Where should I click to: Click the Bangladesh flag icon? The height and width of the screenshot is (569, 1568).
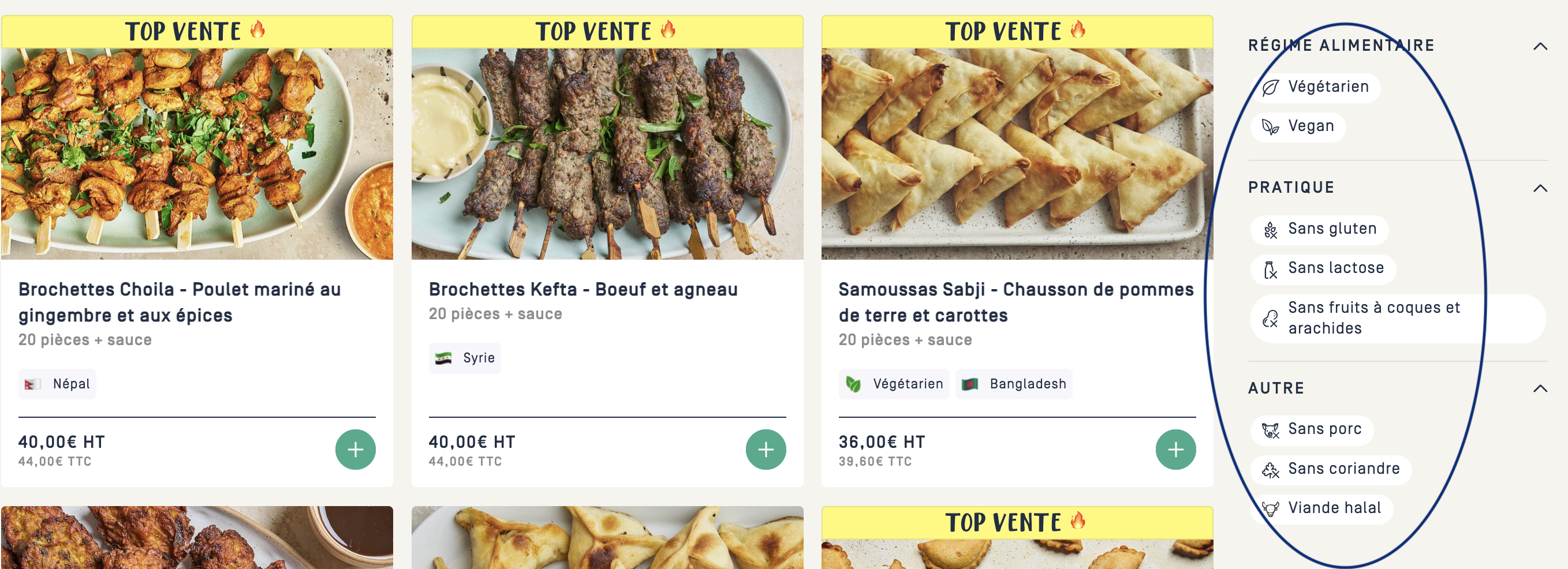(970, 384)
